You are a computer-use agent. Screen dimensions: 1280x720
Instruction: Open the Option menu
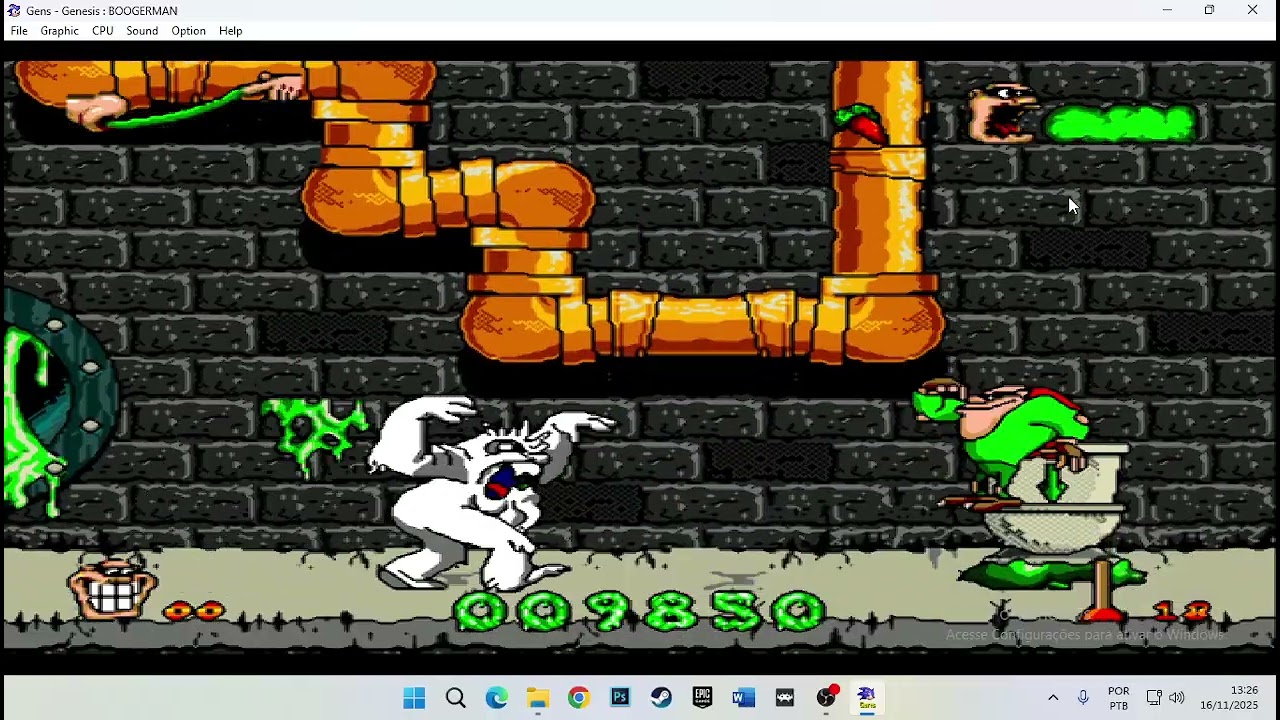point(188,31)
